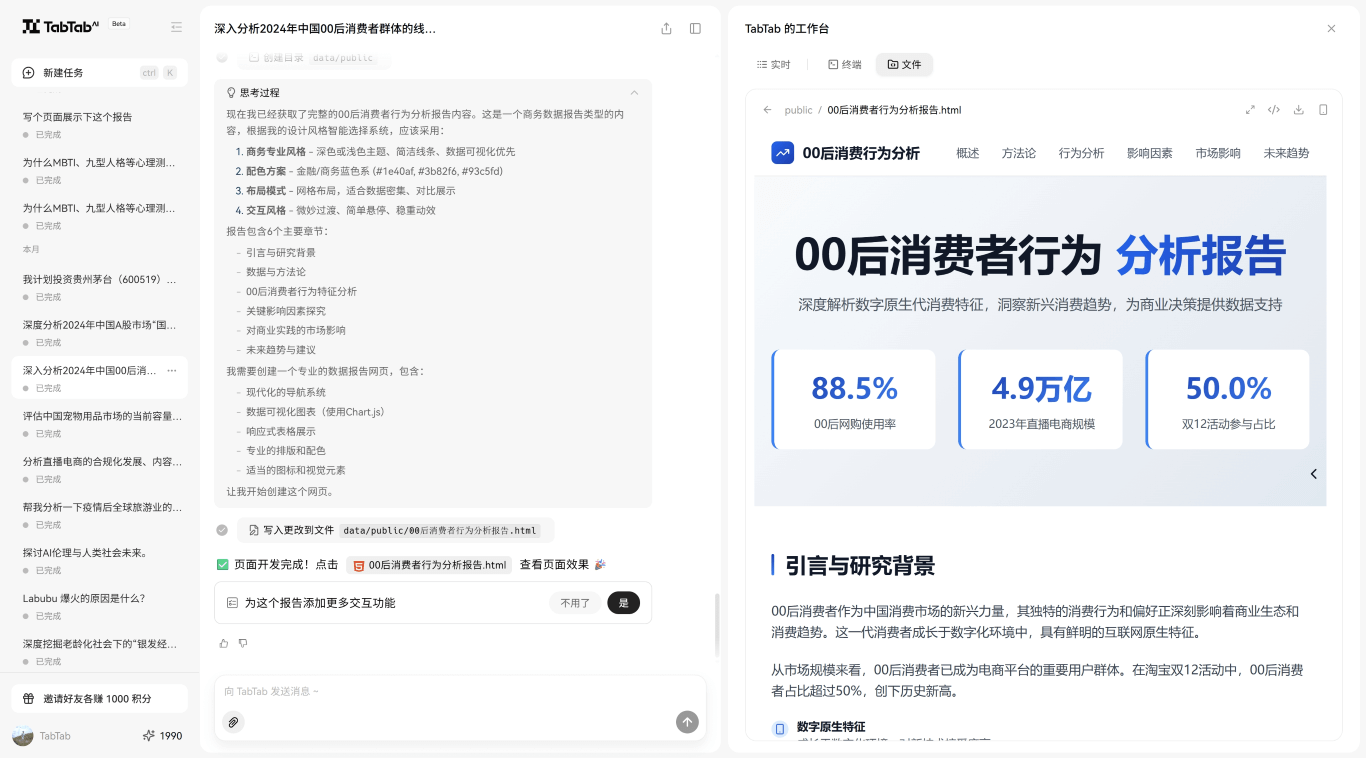This screenshot has width=1366, height=758.
Task: Send the message with the arrow icon
Action: 687,721
